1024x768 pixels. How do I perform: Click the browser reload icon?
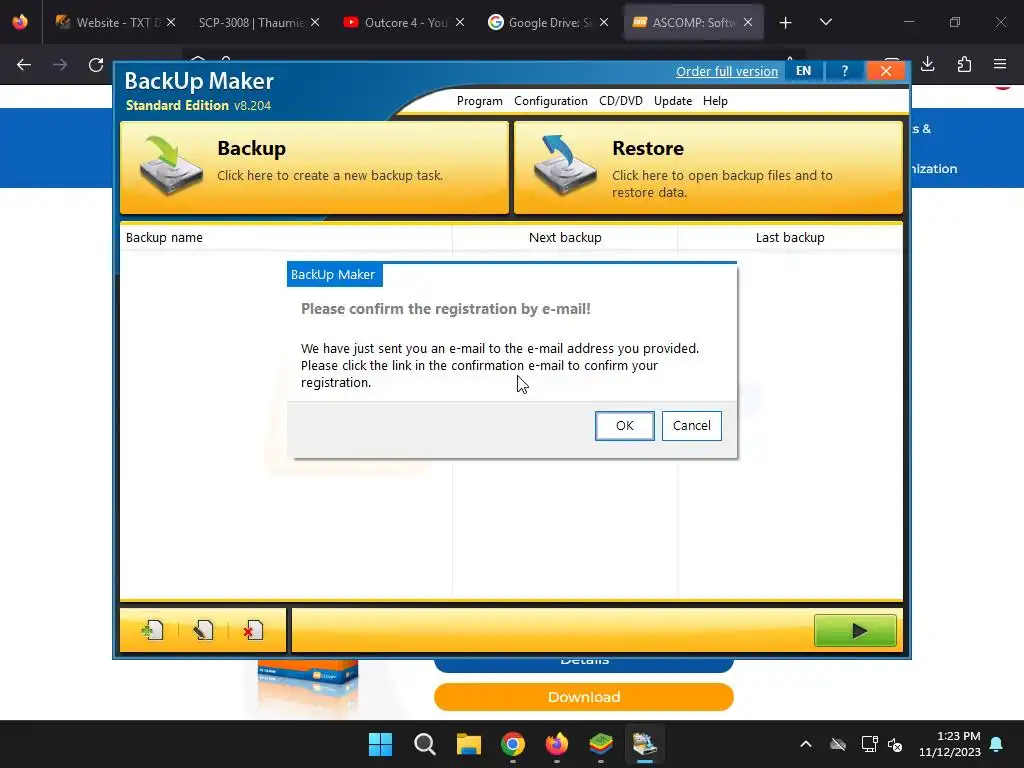[96, 65]
